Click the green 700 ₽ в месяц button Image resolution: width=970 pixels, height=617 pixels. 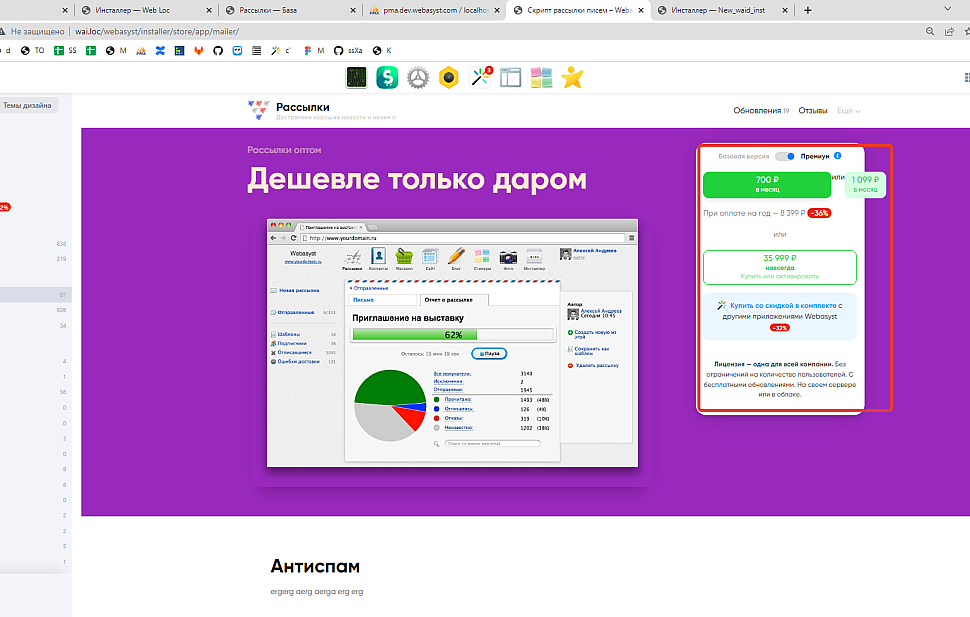pos(766,184)
